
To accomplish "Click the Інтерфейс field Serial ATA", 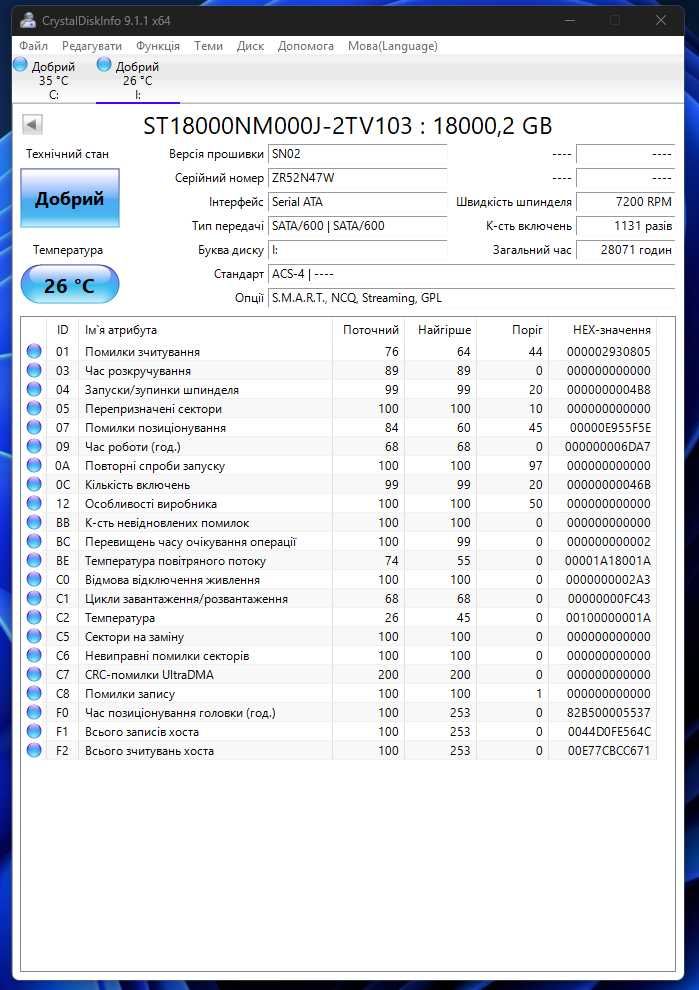I will pos(357,202).
